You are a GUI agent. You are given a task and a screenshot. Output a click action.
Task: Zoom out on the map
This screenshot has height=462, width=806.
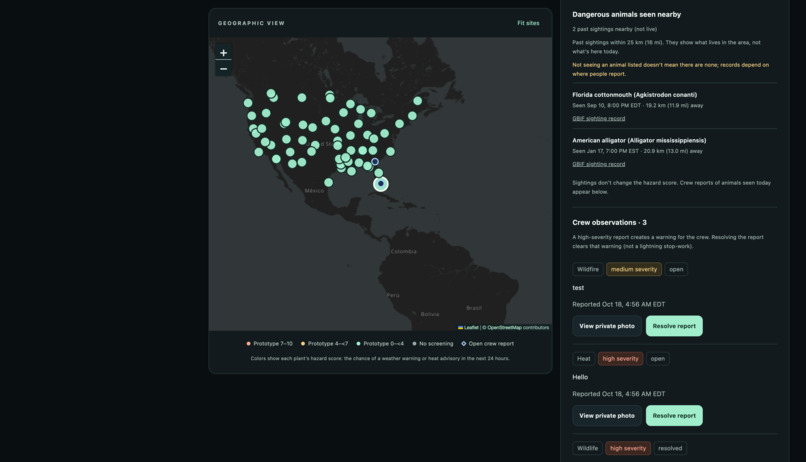(223, 68)
